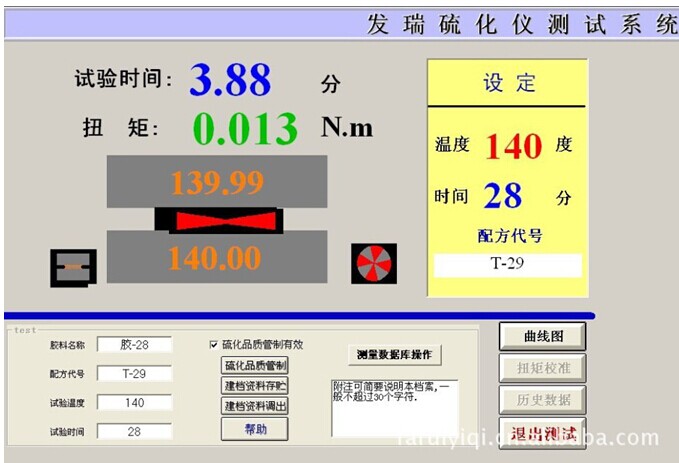Open 测量数据库操作 database operations

tap(394, 354)
